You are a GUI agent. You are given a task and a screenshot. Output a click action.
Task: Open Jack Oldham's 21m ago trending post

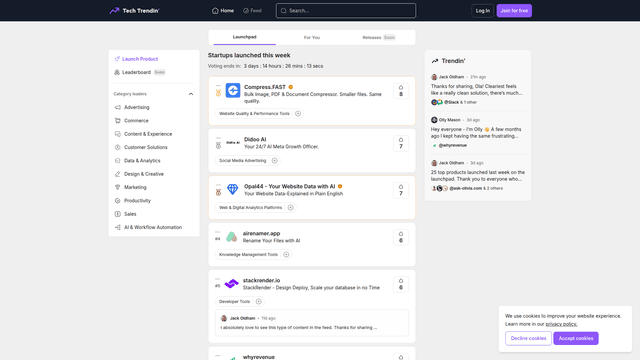click(x=478, y=89)
